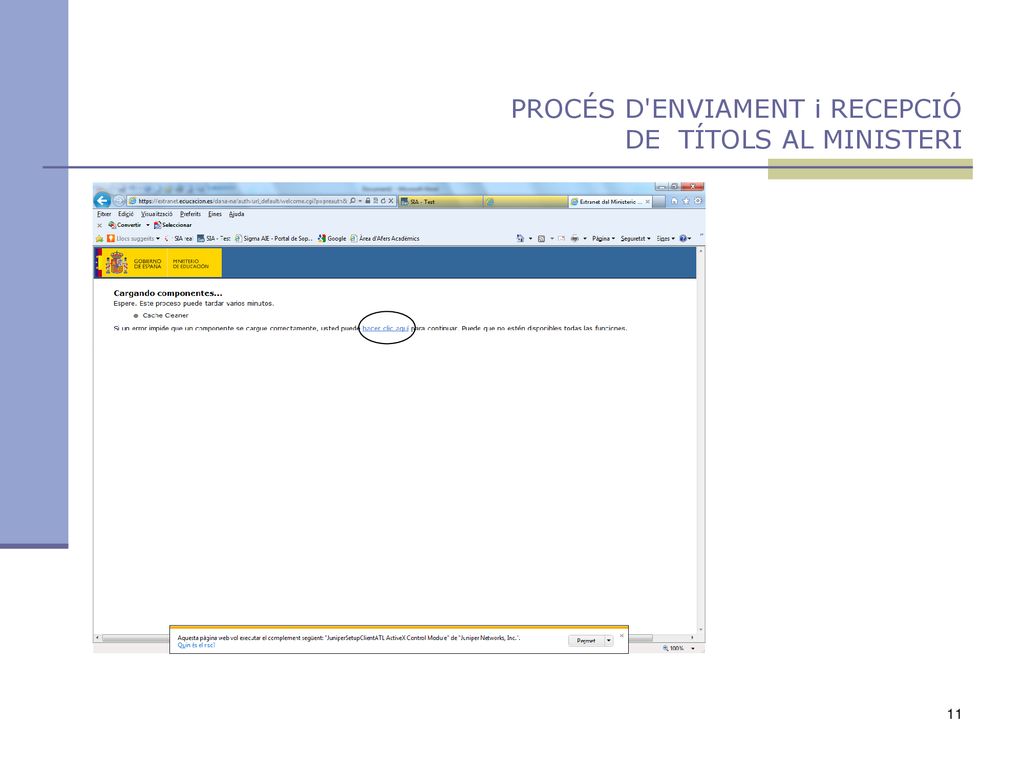Open the Visualització menu
Screen dimensions: 1024x768
click(x=157, y=214)
